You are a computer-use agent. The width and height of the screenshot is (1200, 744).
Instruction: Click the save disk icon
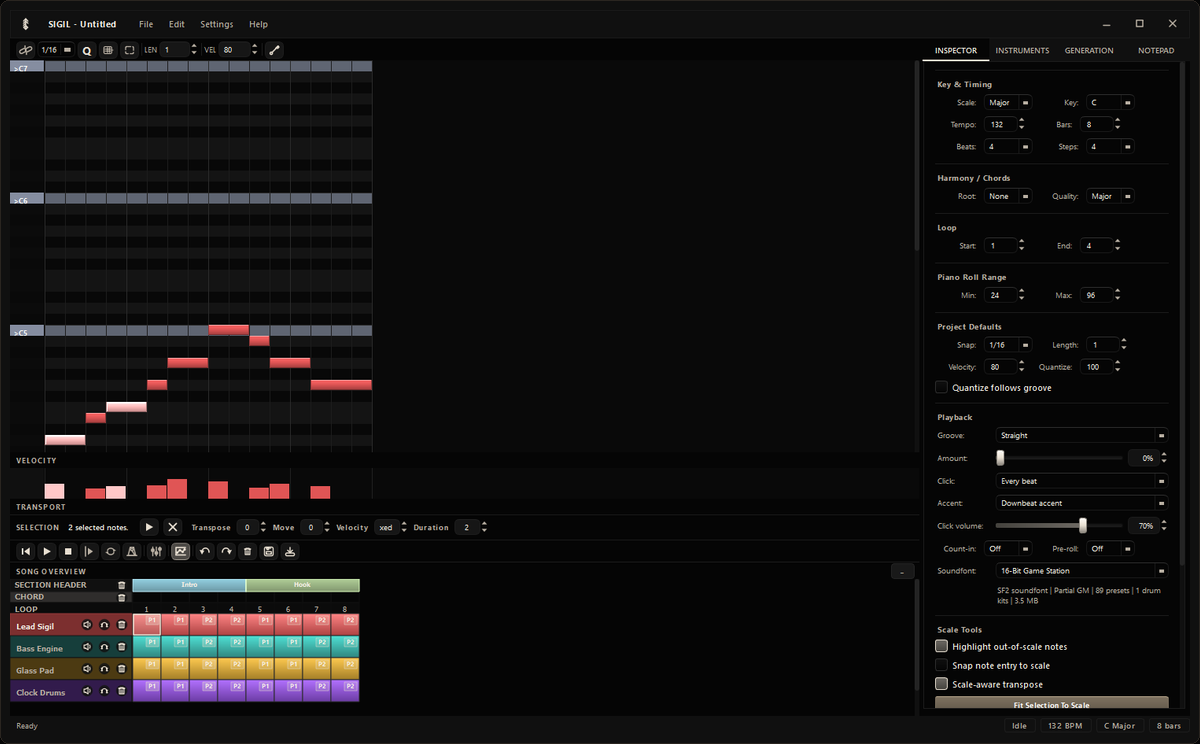click(268, 551)
